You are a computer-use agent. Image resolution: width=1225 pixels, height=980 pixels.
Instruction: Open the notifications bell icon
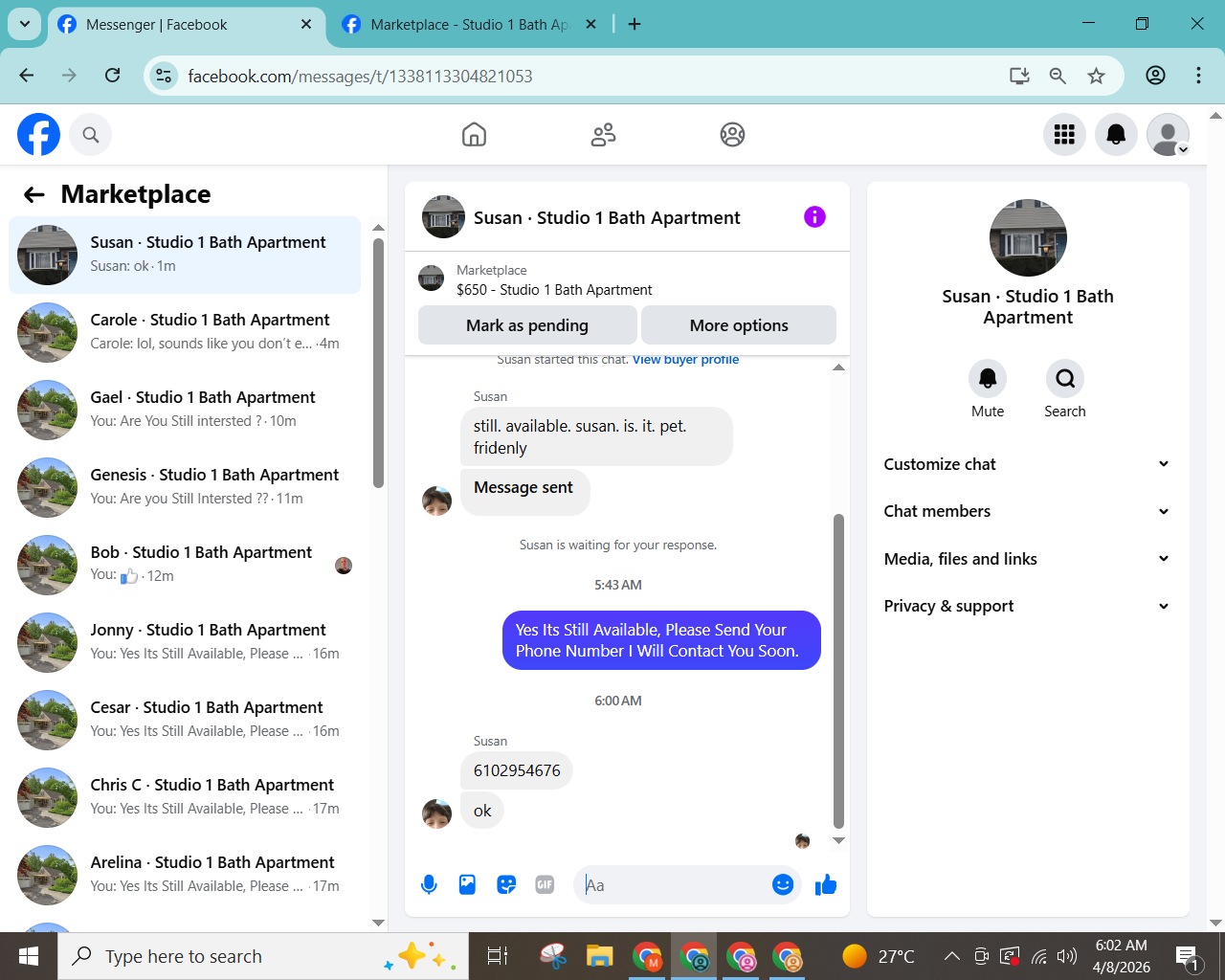click(x=1116, y=135)
